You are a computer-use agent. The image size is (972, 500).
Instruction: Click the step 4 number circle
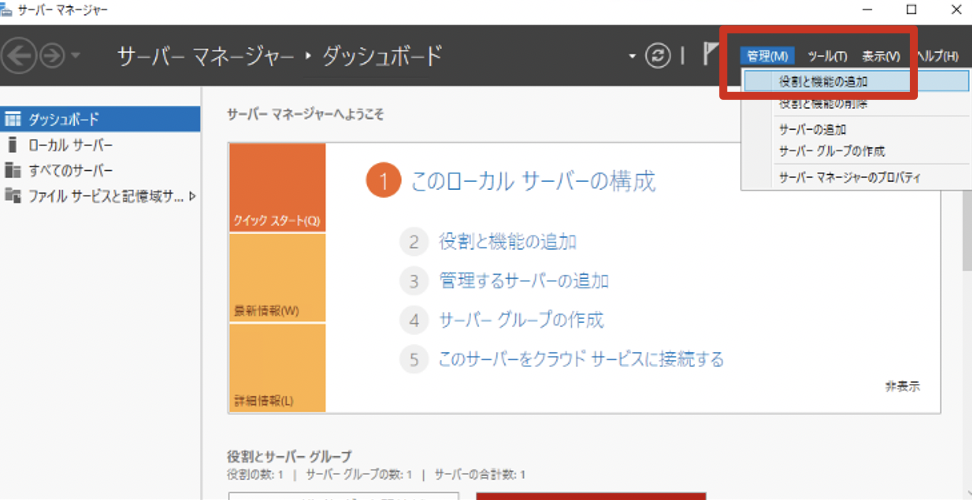pyautogui.click(x=414, y=320)
